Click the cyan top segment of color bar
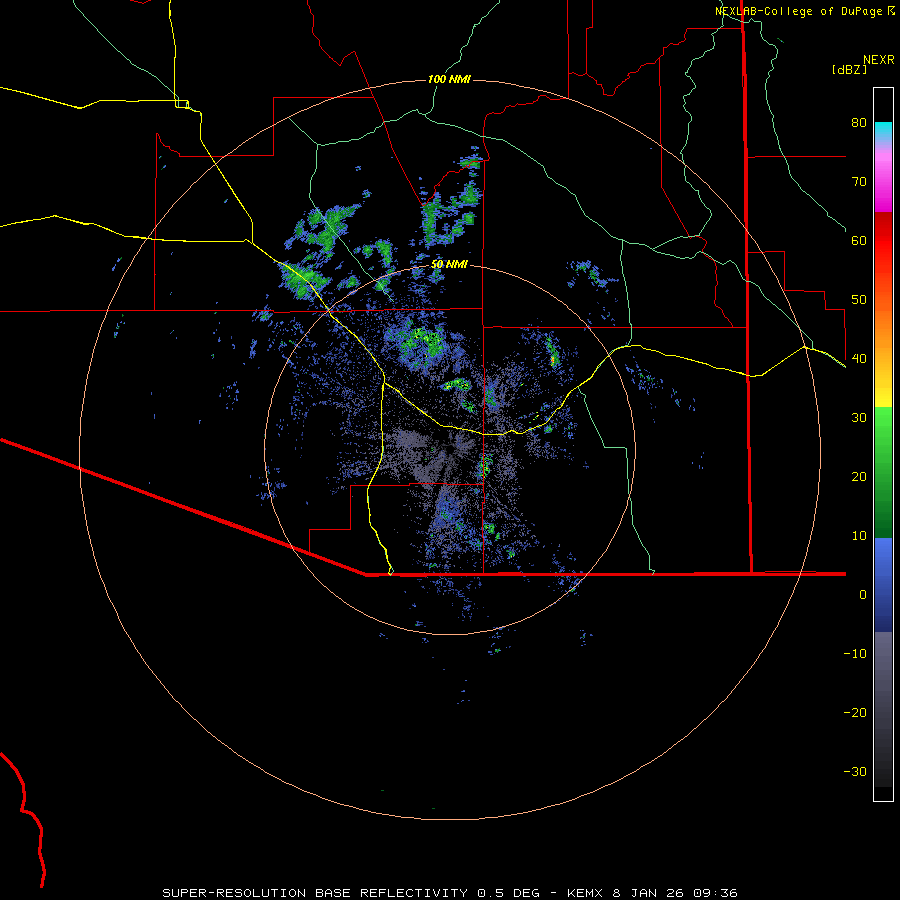 click(x=883, y=131)
